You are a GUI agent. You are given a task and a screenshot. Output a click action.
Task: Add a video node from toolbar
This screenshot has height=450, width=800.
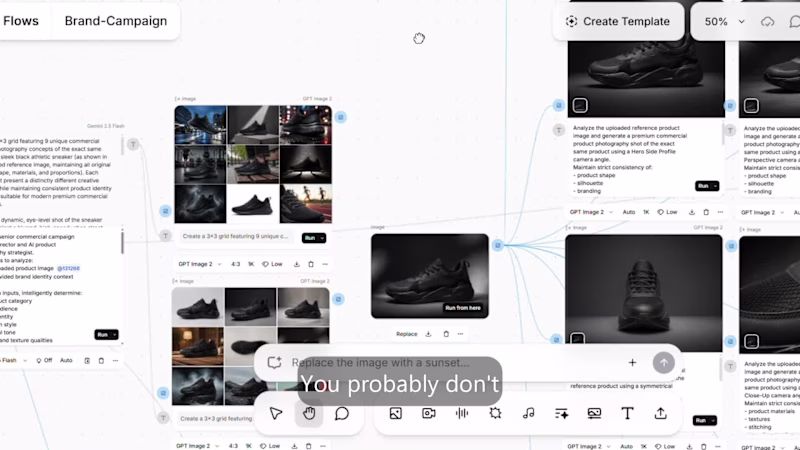click(x=429, y=413)
